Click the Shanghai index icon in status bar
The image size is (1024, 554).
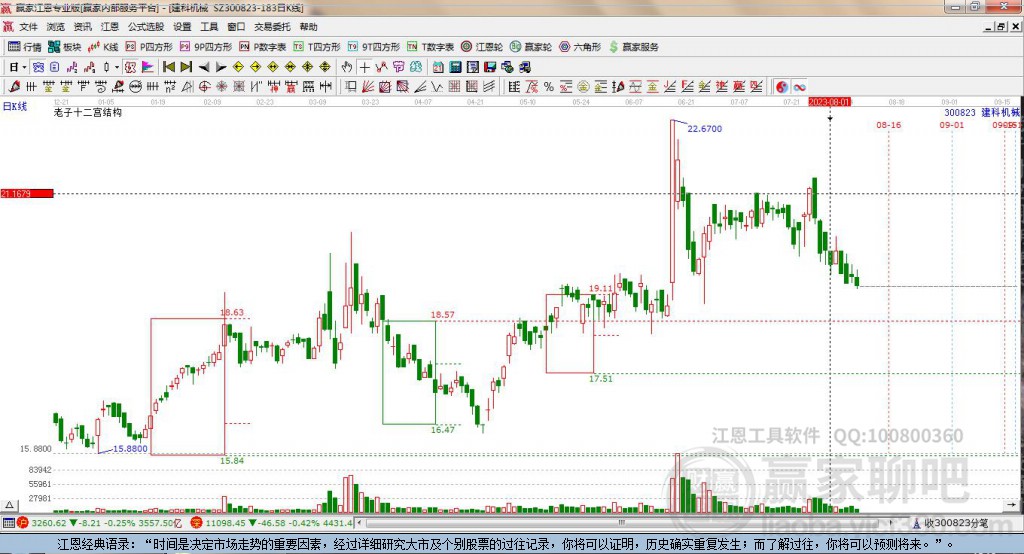23,523
